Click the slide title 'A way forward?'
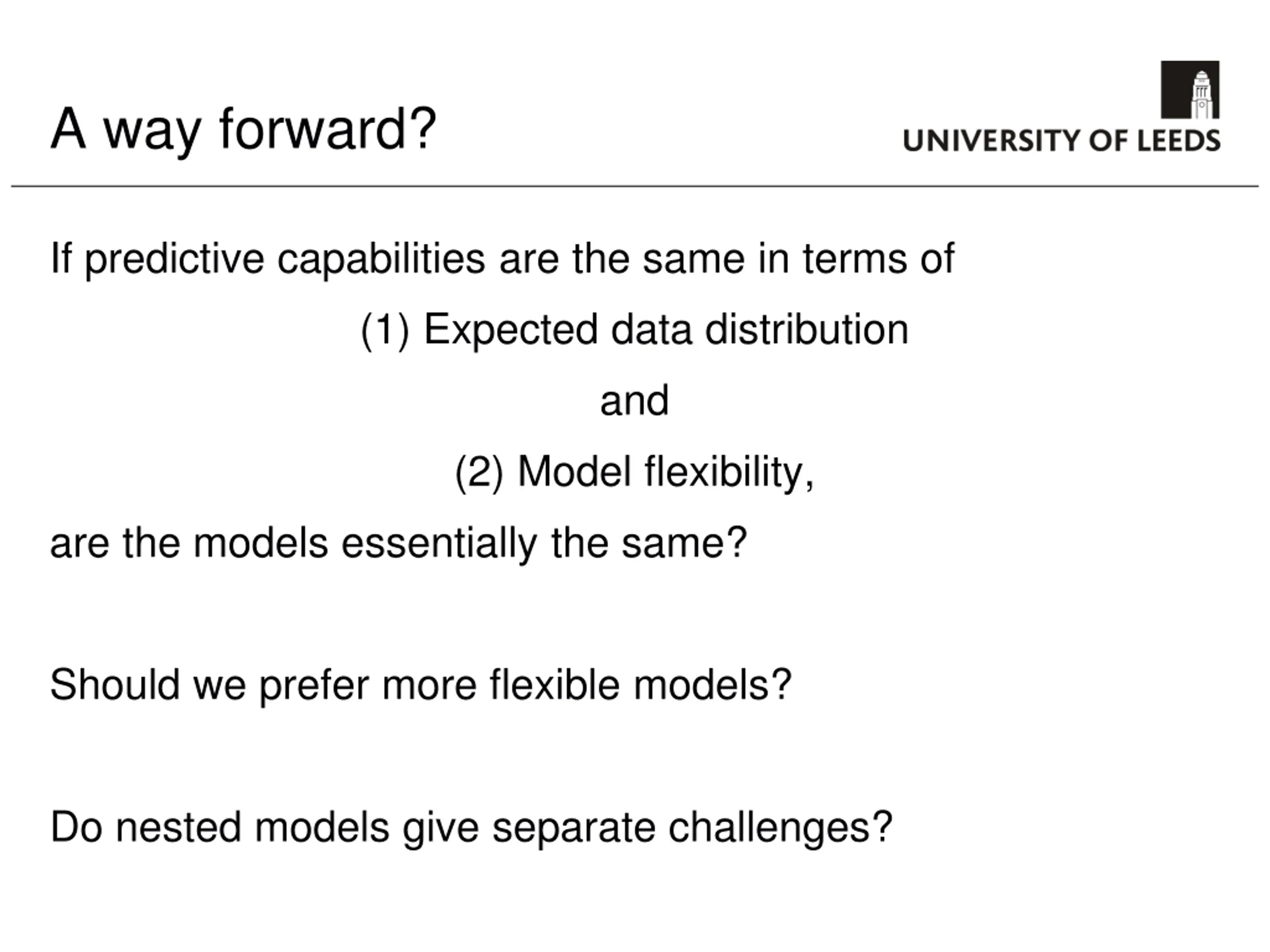 click(x=244, y=130)
